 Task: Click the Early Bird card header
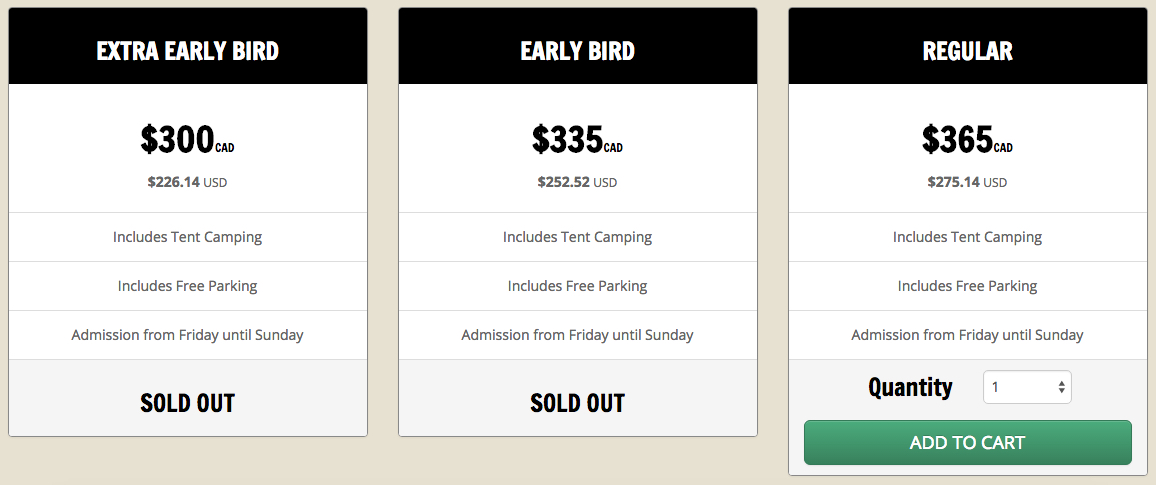(x=578, y=51)
